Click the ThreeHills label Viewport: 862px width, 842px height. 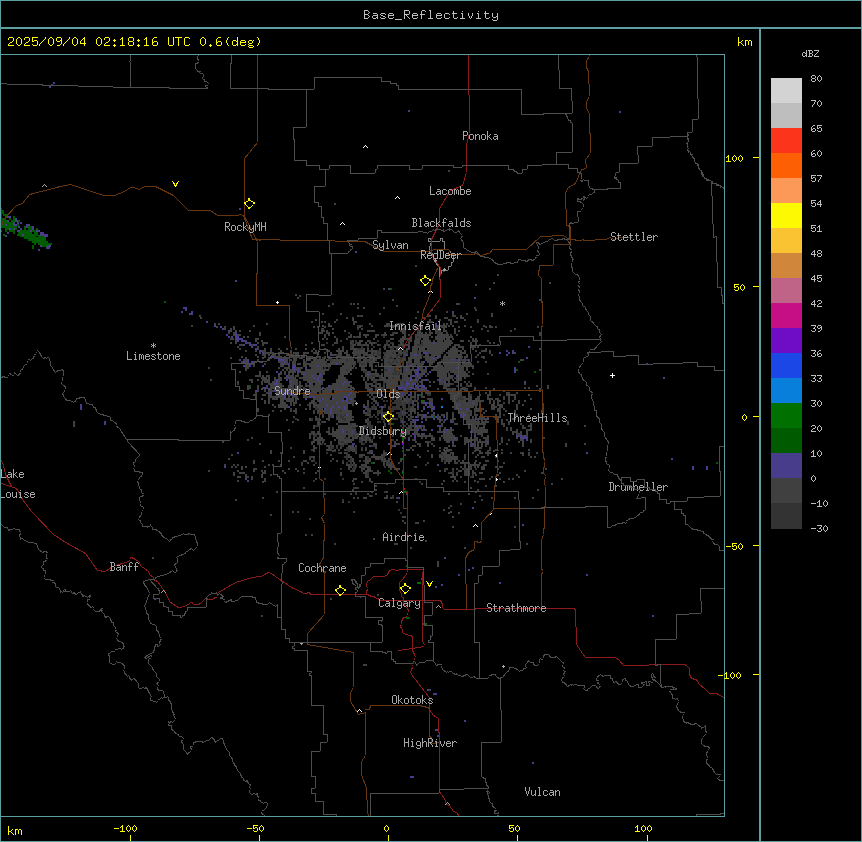click(537, 418)
